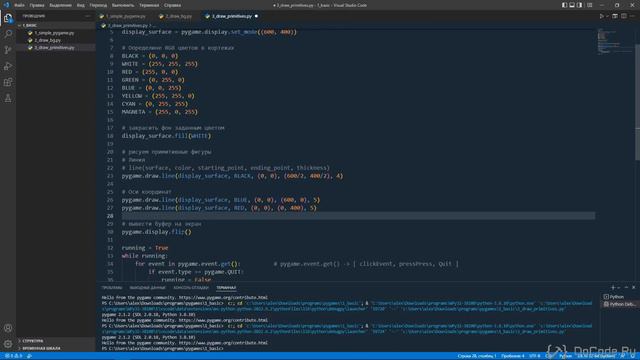Open notifications bell in status bar
640x360 pixels.
point(633,356)
